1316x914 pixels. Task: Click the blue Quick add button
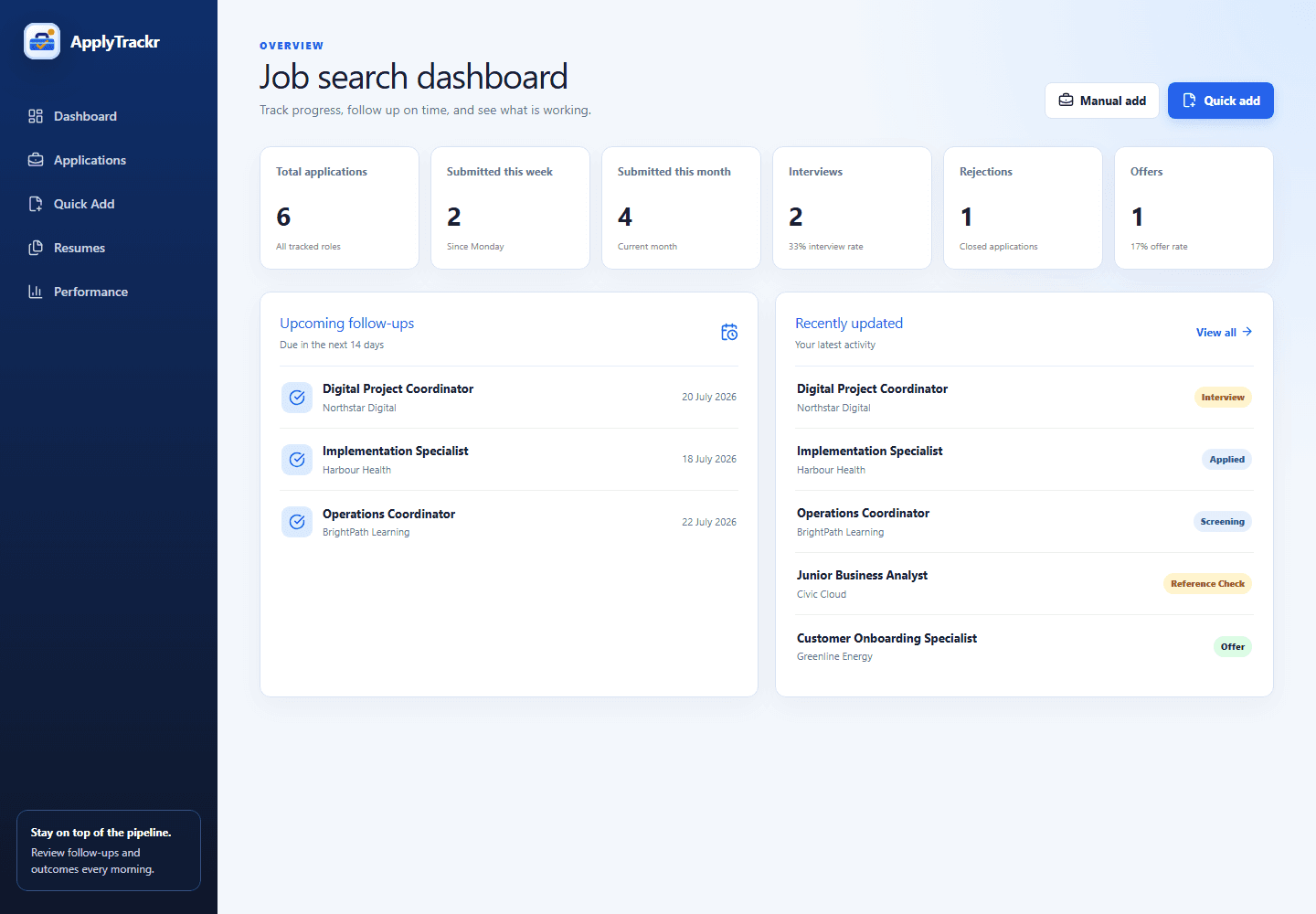(x=1221, y=101)
